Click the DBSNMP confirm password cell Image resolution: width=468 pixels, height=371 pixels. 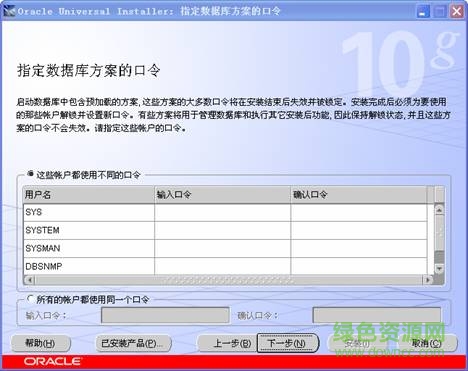click(x=359, y=266)
